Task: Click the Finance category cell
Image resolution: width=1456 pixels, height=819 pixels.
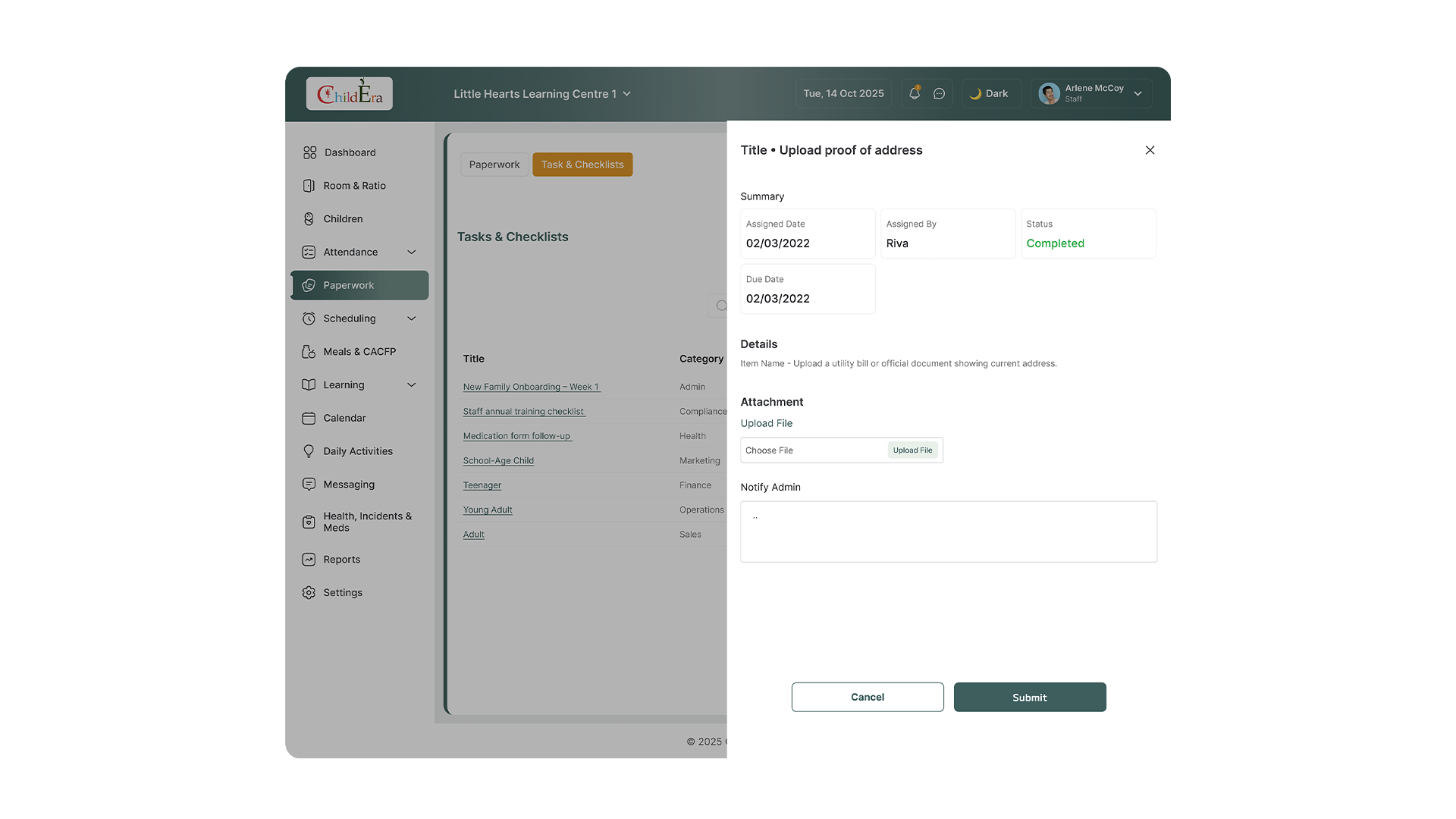Action: [695, 485]
